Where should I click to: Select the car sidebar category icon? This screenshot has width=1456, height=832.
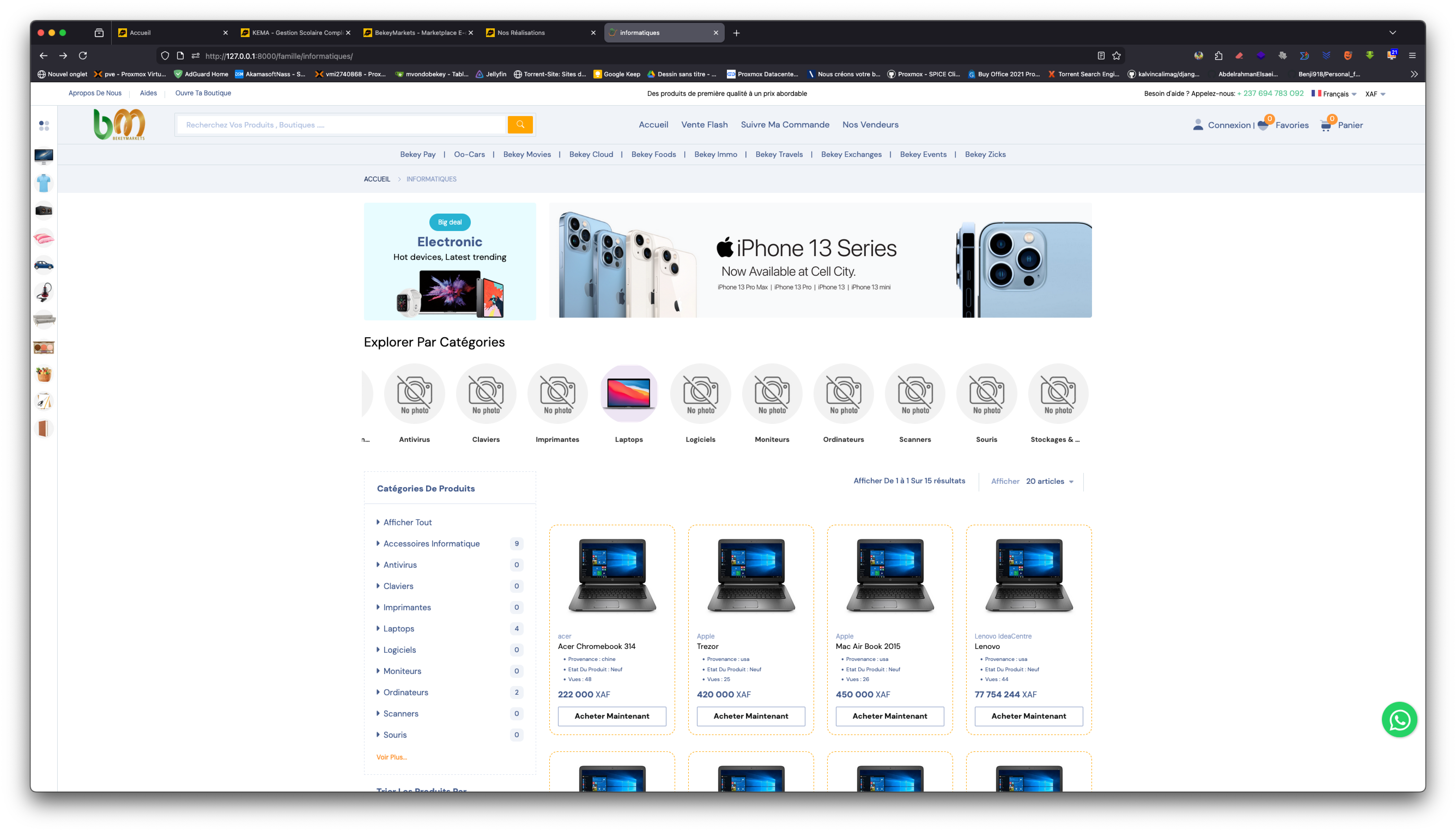(44, 265)
